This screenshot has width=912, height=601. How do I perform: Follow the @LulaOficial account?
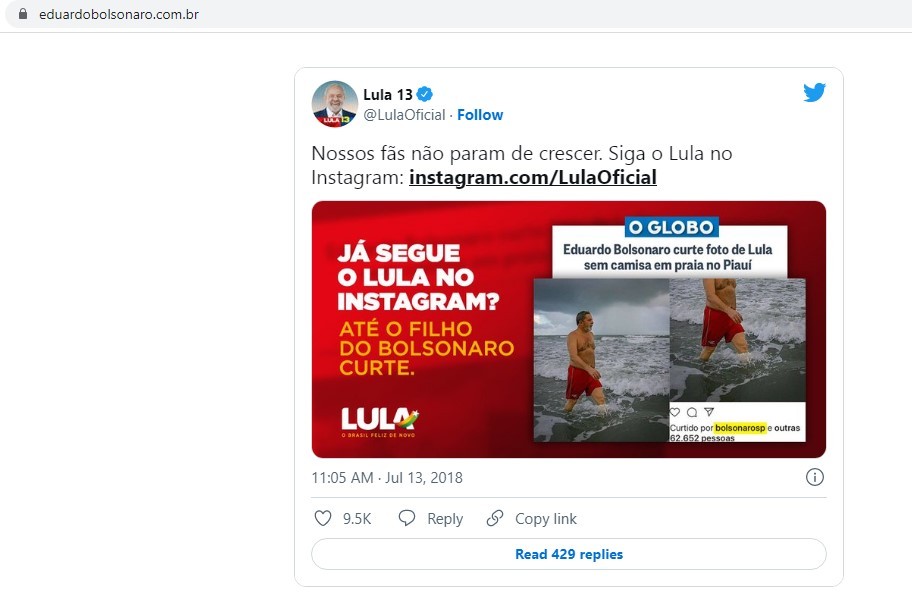point(480,115)
